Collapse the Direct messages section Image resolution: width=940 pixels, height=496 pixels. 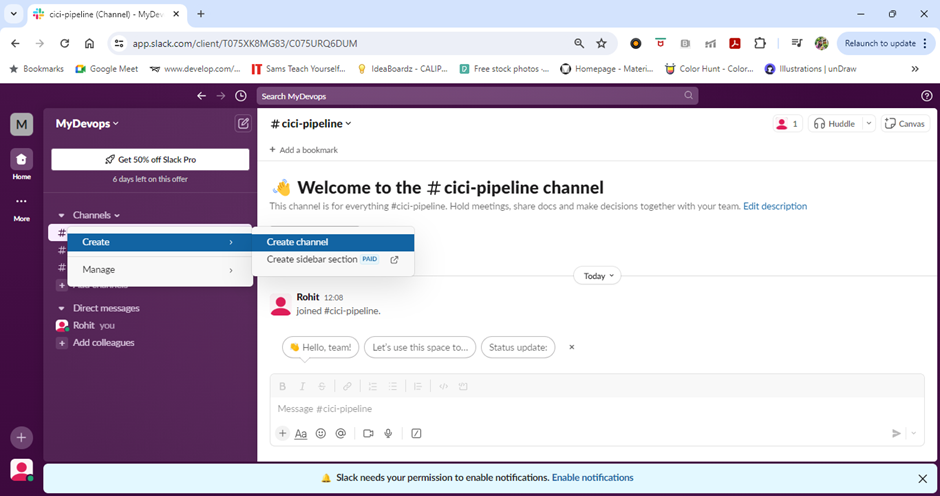(61, 308)
